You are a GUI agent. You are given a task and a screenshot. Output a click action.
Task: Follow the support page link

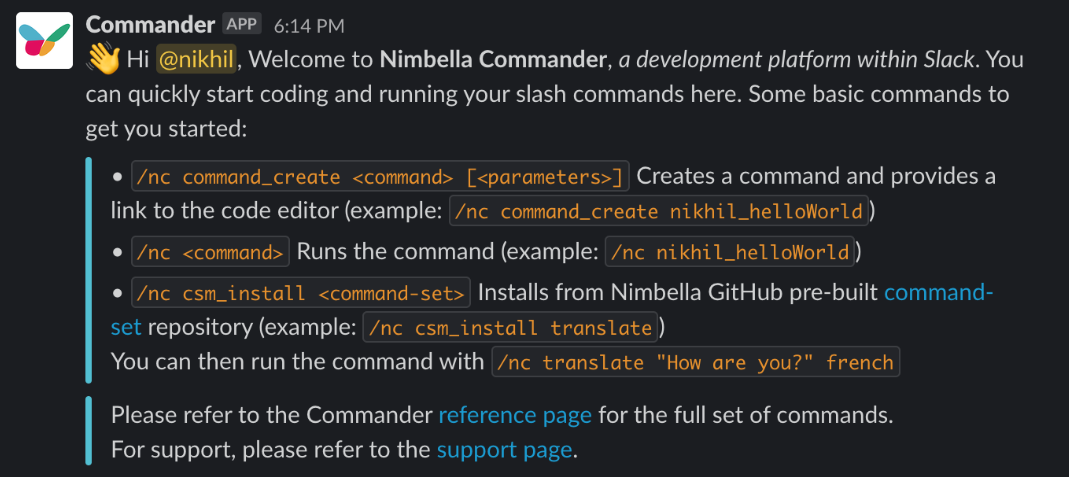[x=504, y=450]
